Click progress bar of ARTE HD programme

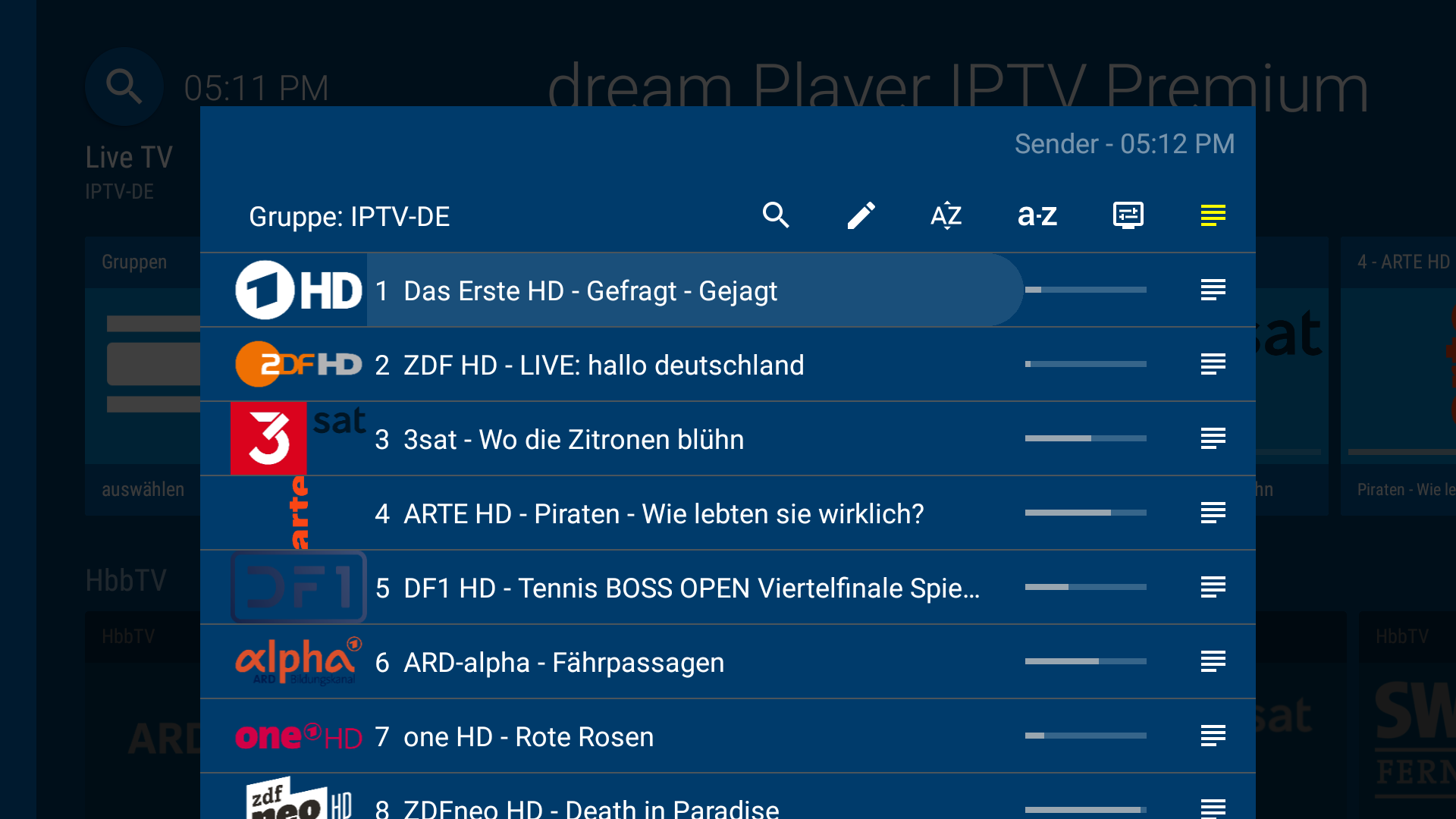click(x=1086, y=513)
